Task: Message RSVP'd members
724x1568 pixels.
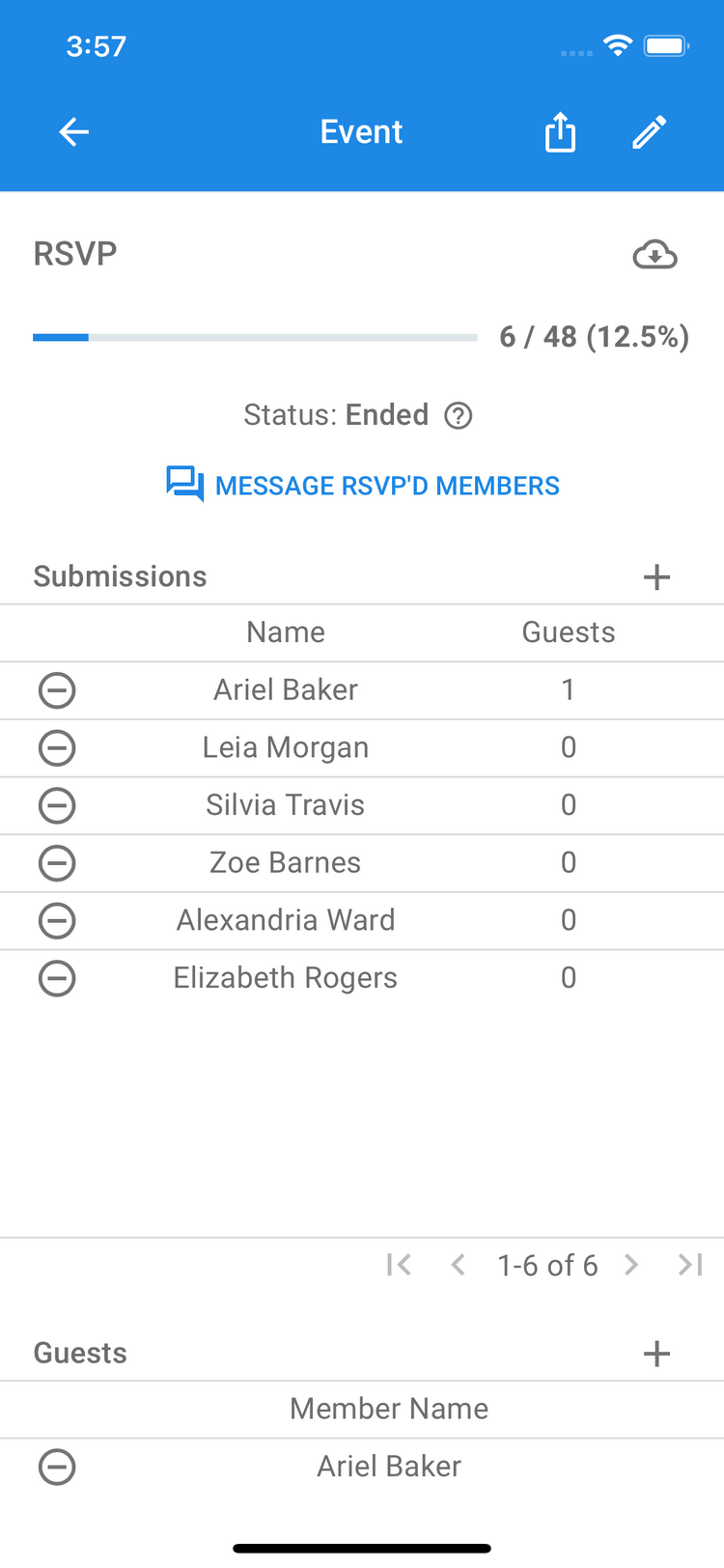Action: click(x=363, y=485)
